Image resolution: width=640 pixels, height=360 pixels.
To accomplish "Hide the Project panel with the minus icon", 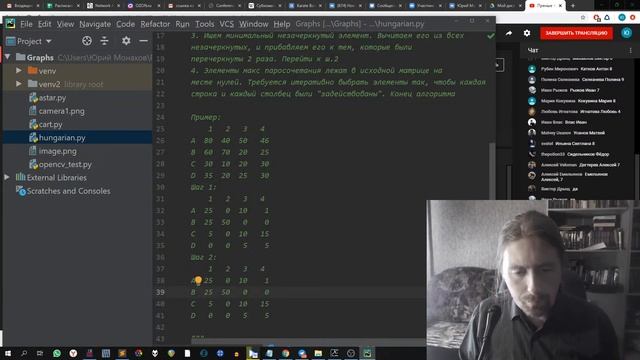I will pyautogui.click(x=143, y=41).
